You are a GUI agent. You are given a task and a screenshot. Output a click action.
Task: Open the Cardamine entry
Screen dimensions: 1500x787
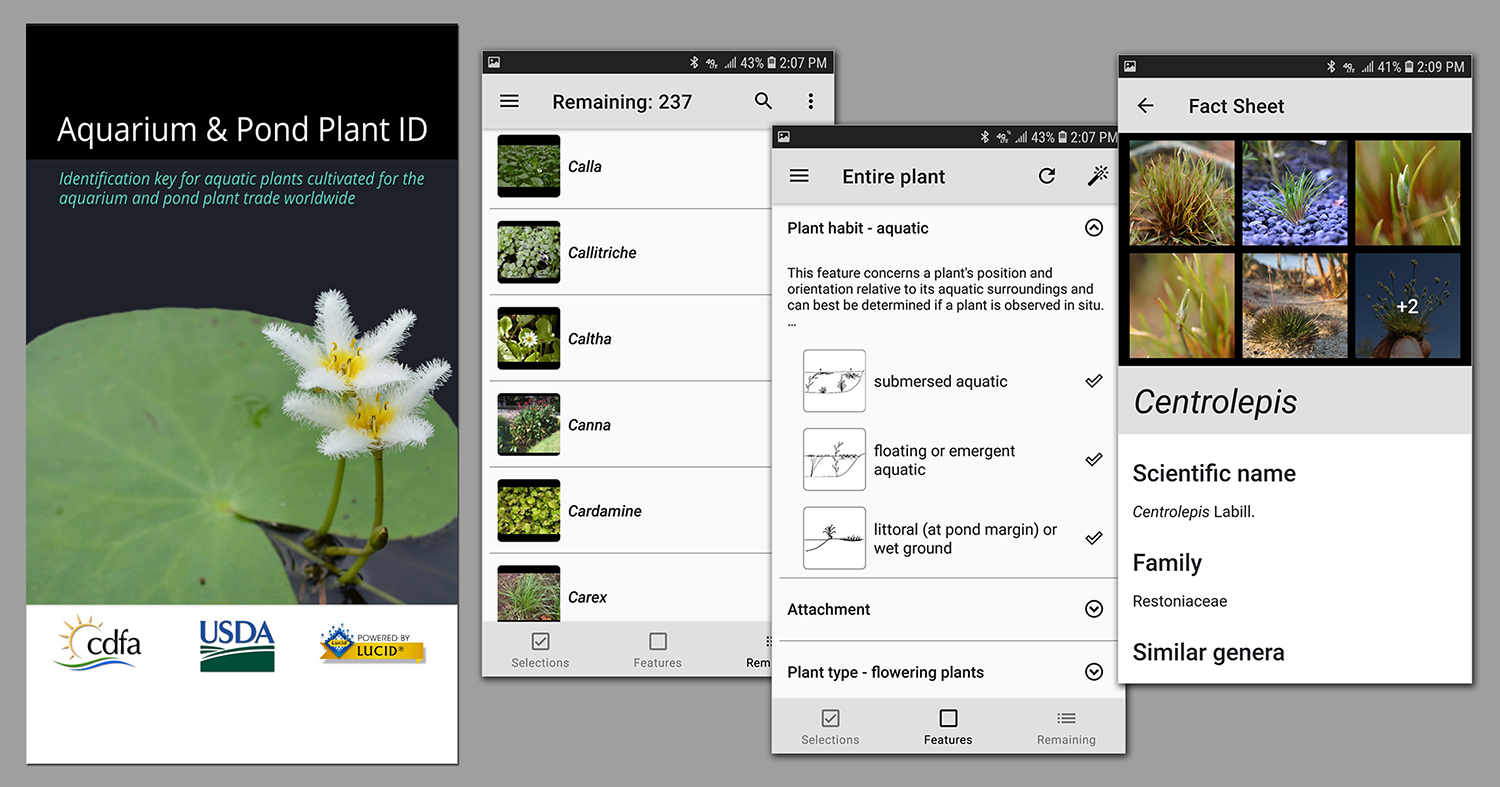tap(604, 511)
